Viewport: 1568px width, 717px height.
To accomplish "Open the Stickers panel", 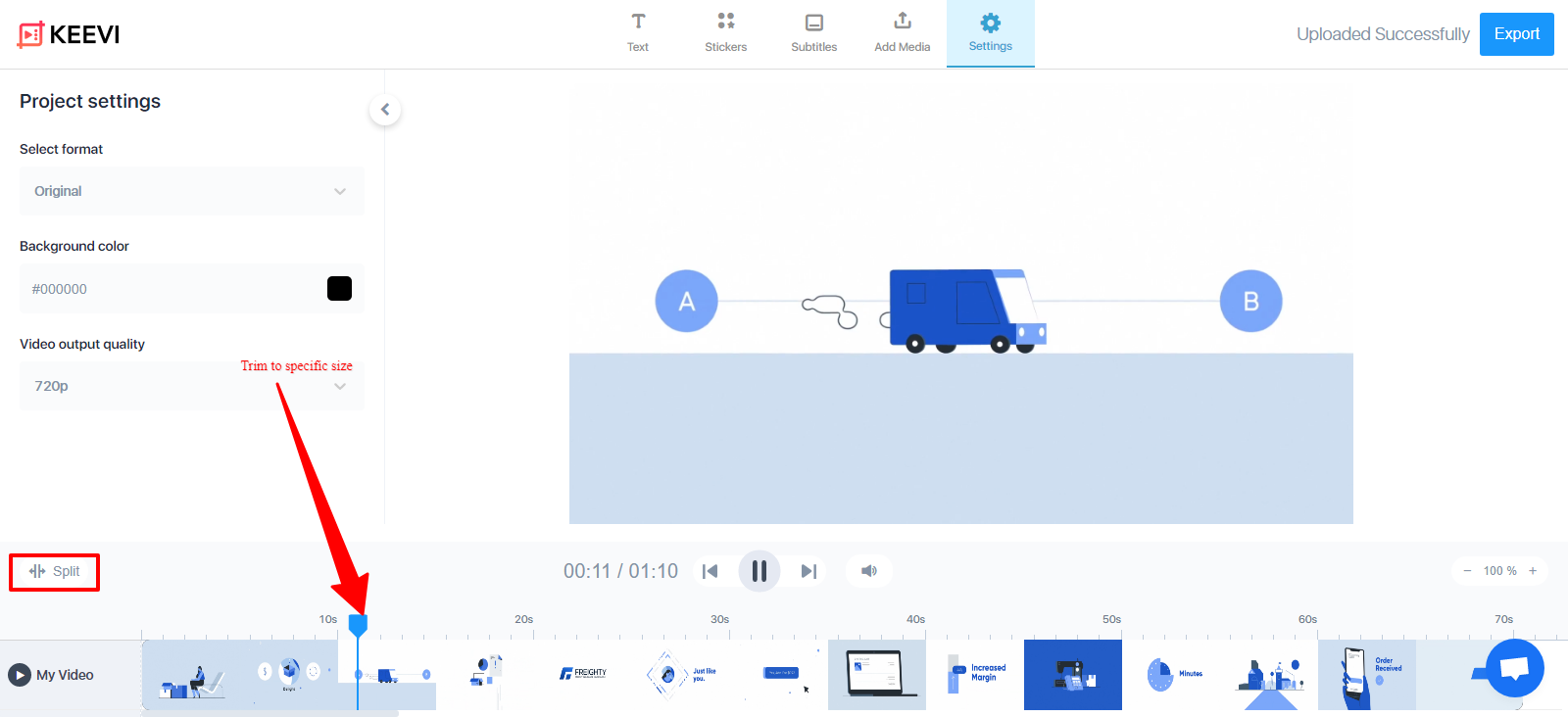I will (x=725, y=33).
